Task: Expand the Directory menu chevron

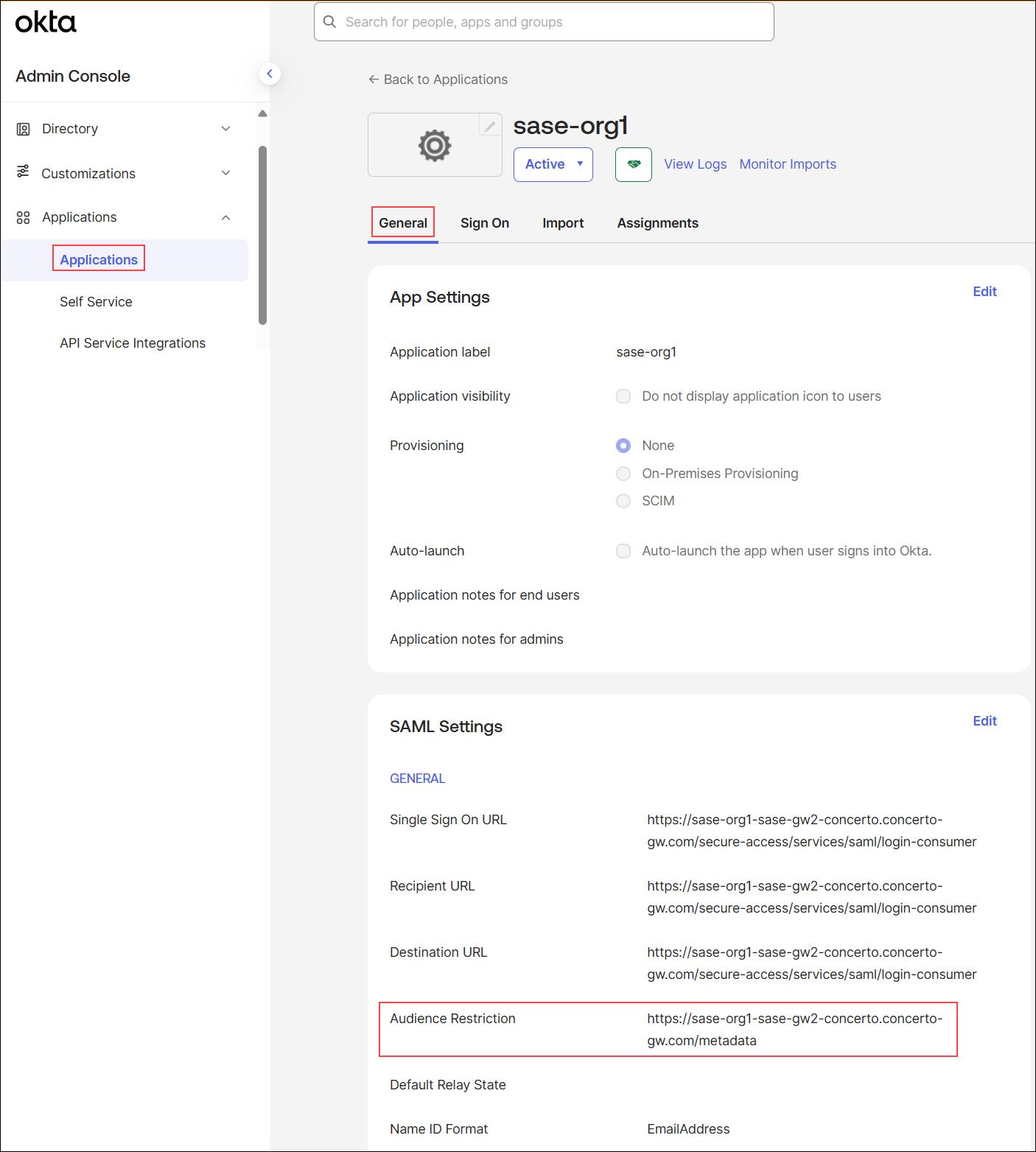Action: click(x=226, y=128)
